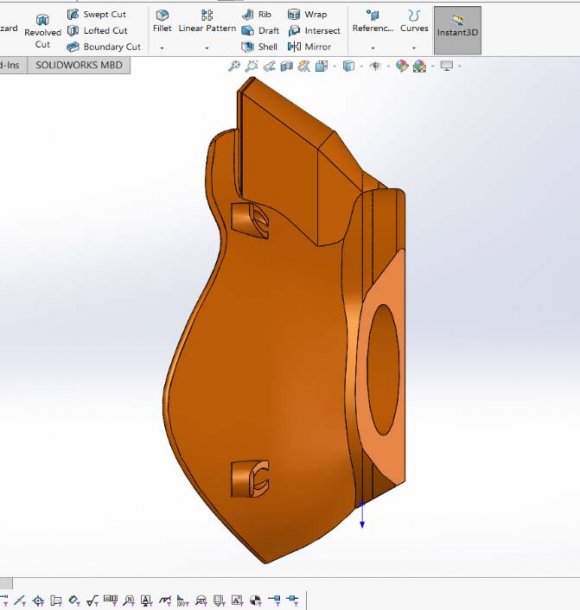Activate the Shell feature

259,47
